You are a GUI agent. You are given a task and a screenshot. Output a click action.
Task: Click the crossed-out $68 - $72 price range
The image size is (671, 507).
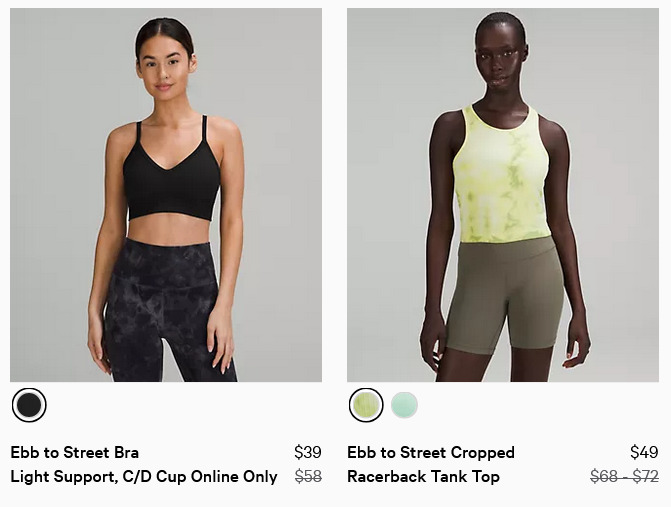(624, 477)
